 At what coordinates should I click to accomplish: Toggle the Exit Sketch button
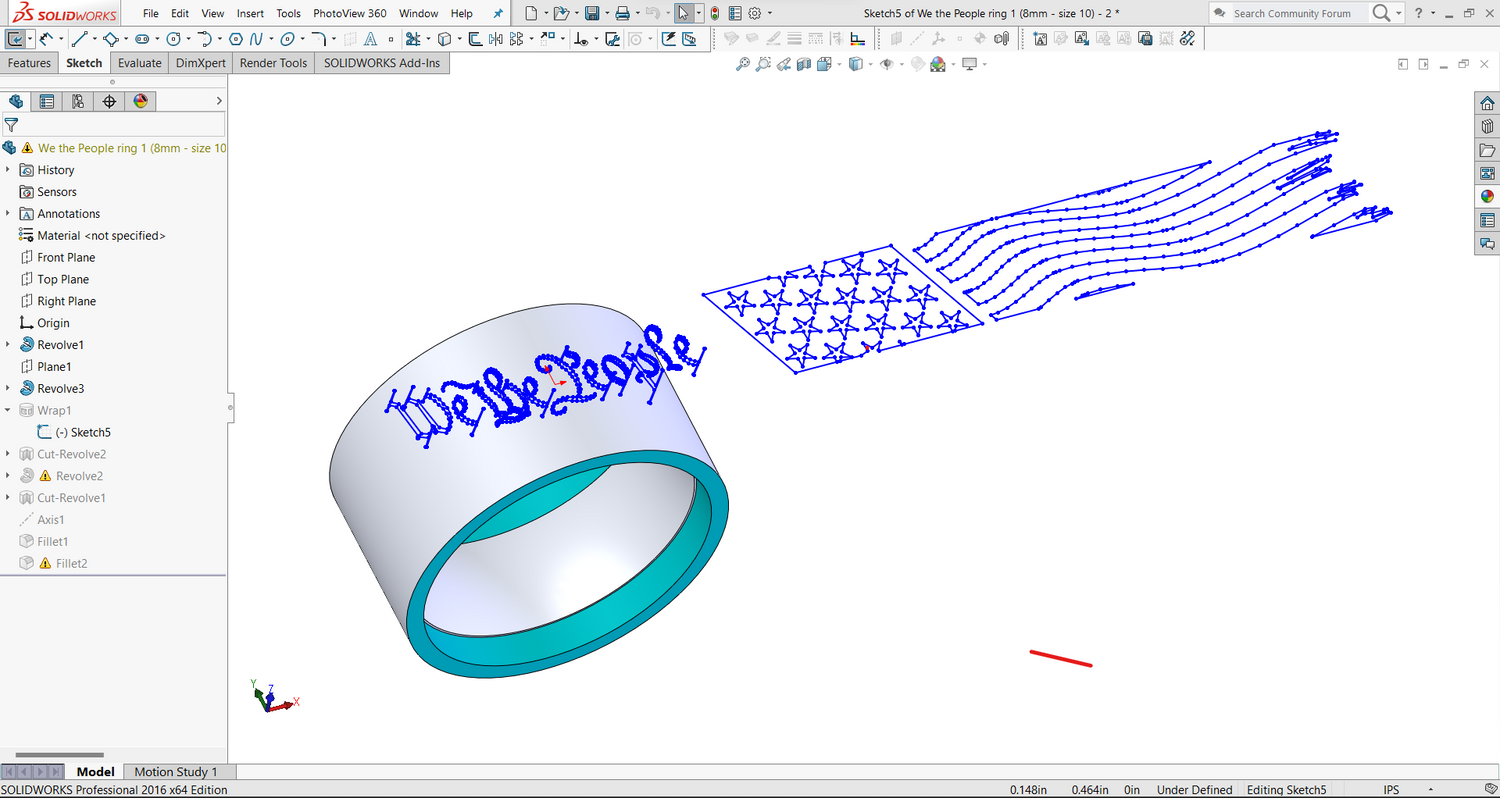[x=16, y=39]
